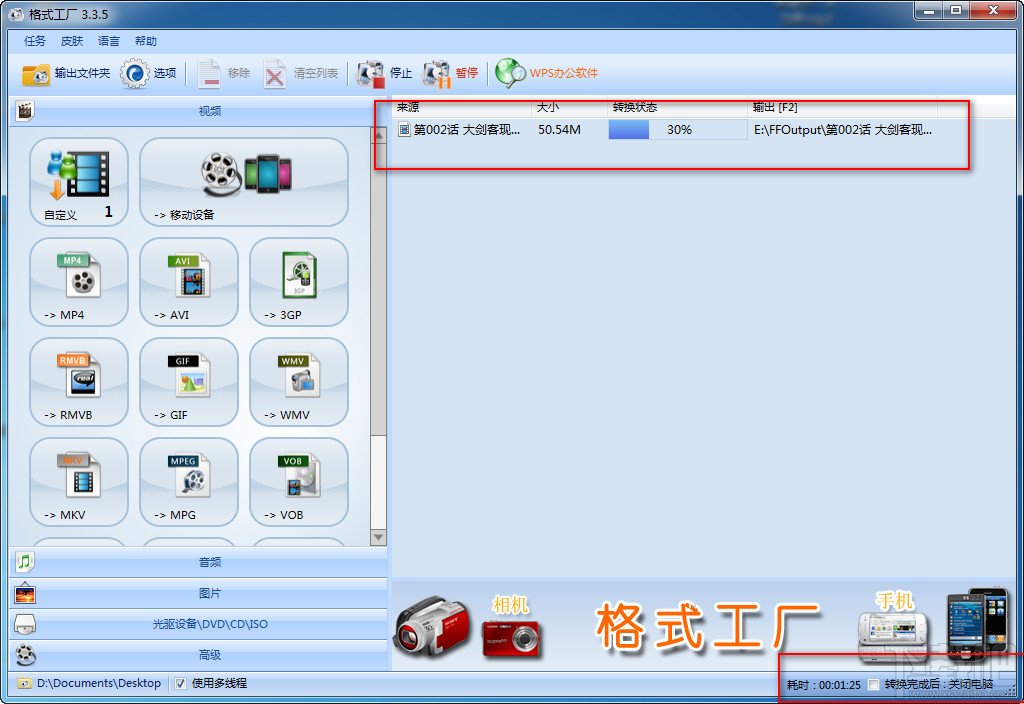Click the 格式工厂 title bar app icon

click(x=16, y=14)
